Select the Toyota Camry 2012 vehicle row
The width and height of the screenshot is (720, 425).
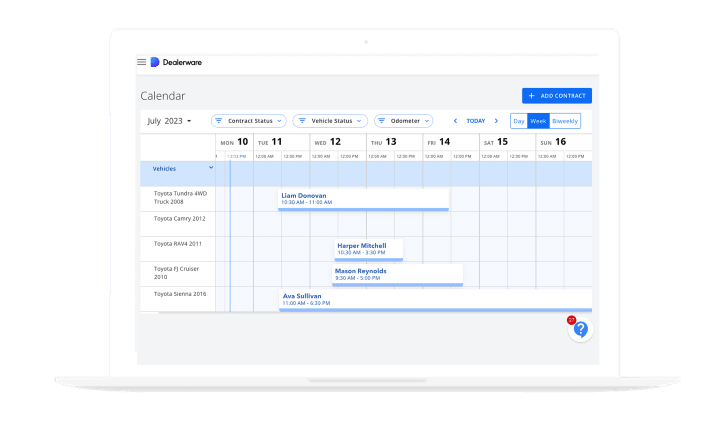coord(179,218)
